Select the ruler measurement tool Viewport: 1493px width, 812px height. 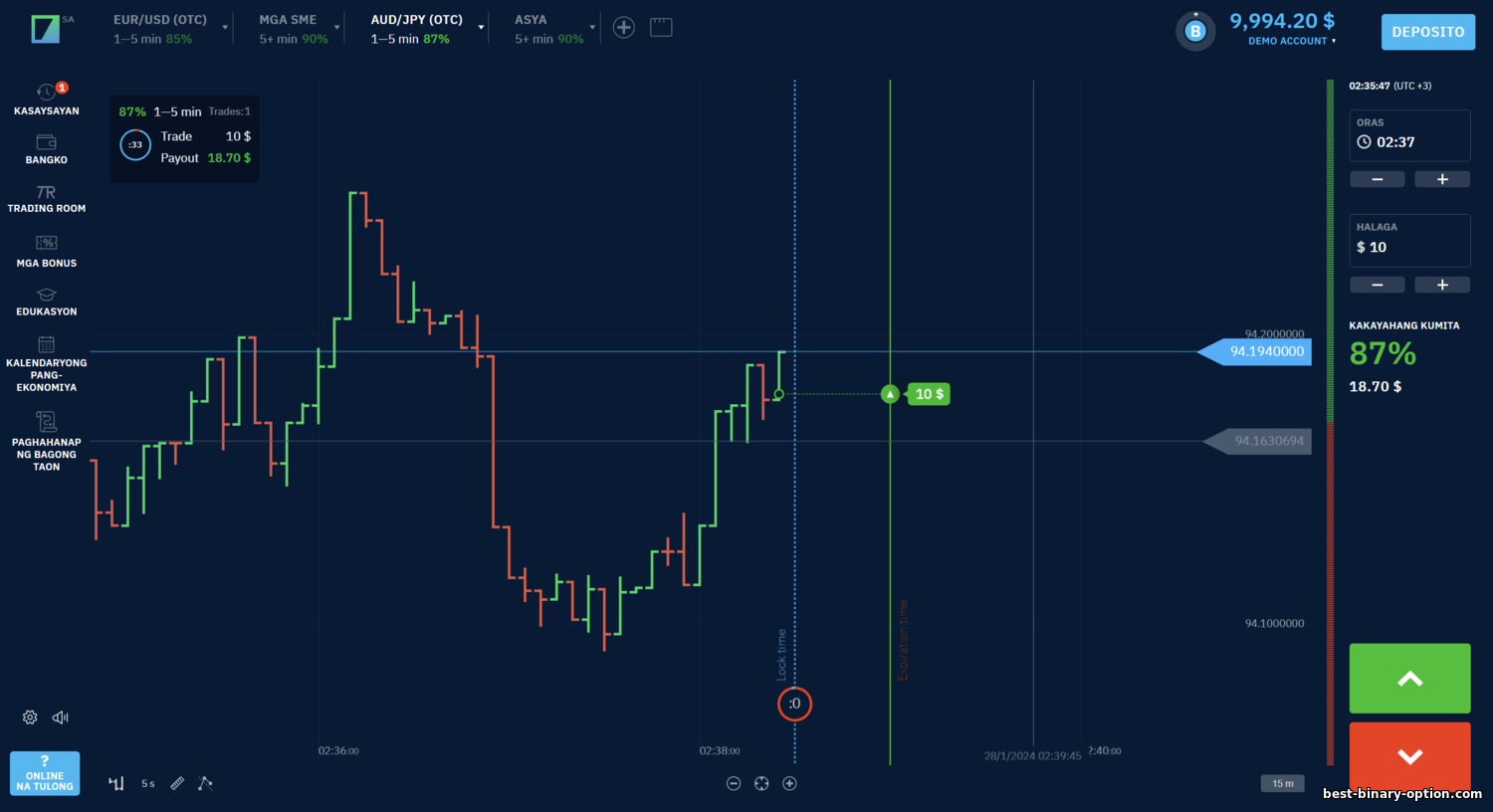(177, 783)
